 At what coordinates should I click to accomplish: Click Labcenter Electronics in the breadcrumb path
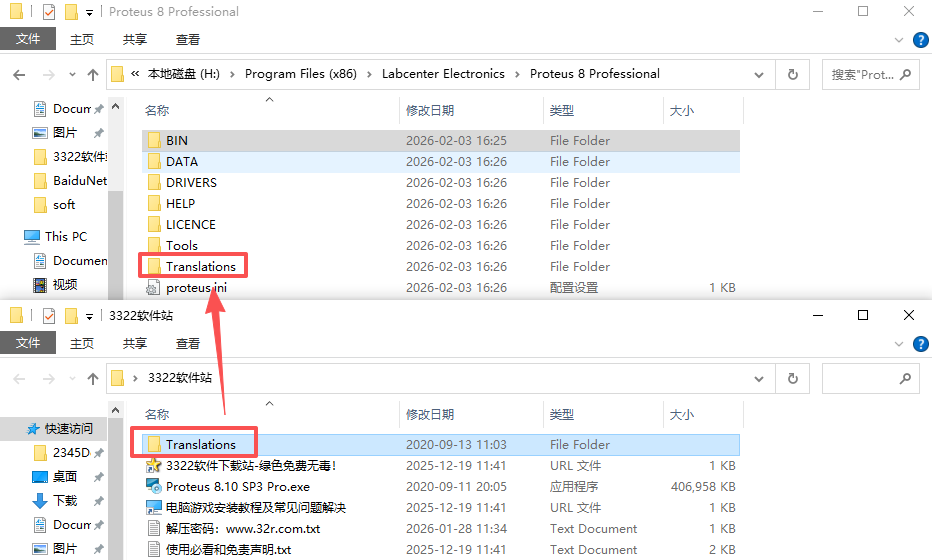447,74
